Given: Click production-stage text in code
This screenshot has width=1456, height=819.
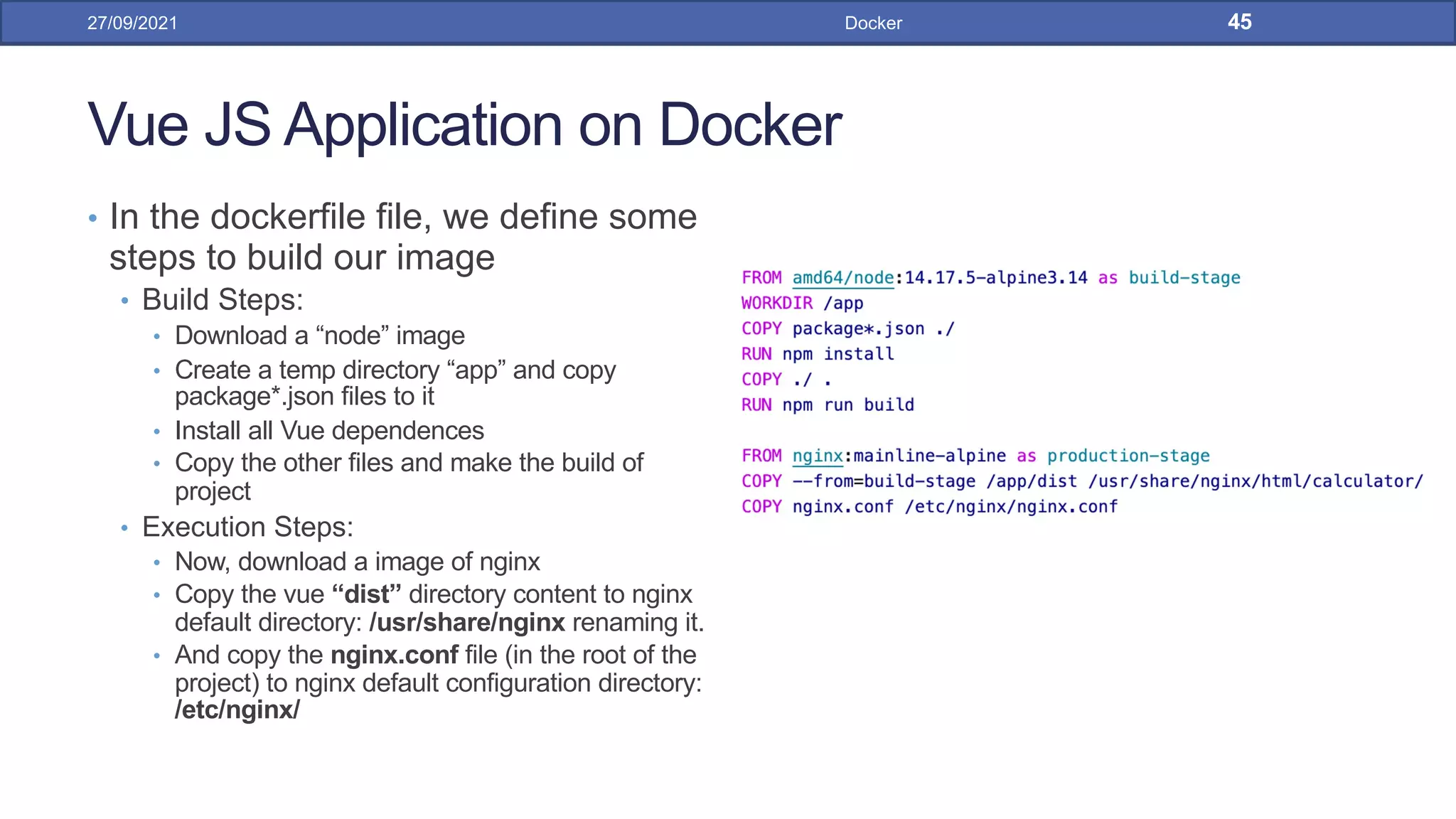Looking at the screenshot, I should point(1128,456).
